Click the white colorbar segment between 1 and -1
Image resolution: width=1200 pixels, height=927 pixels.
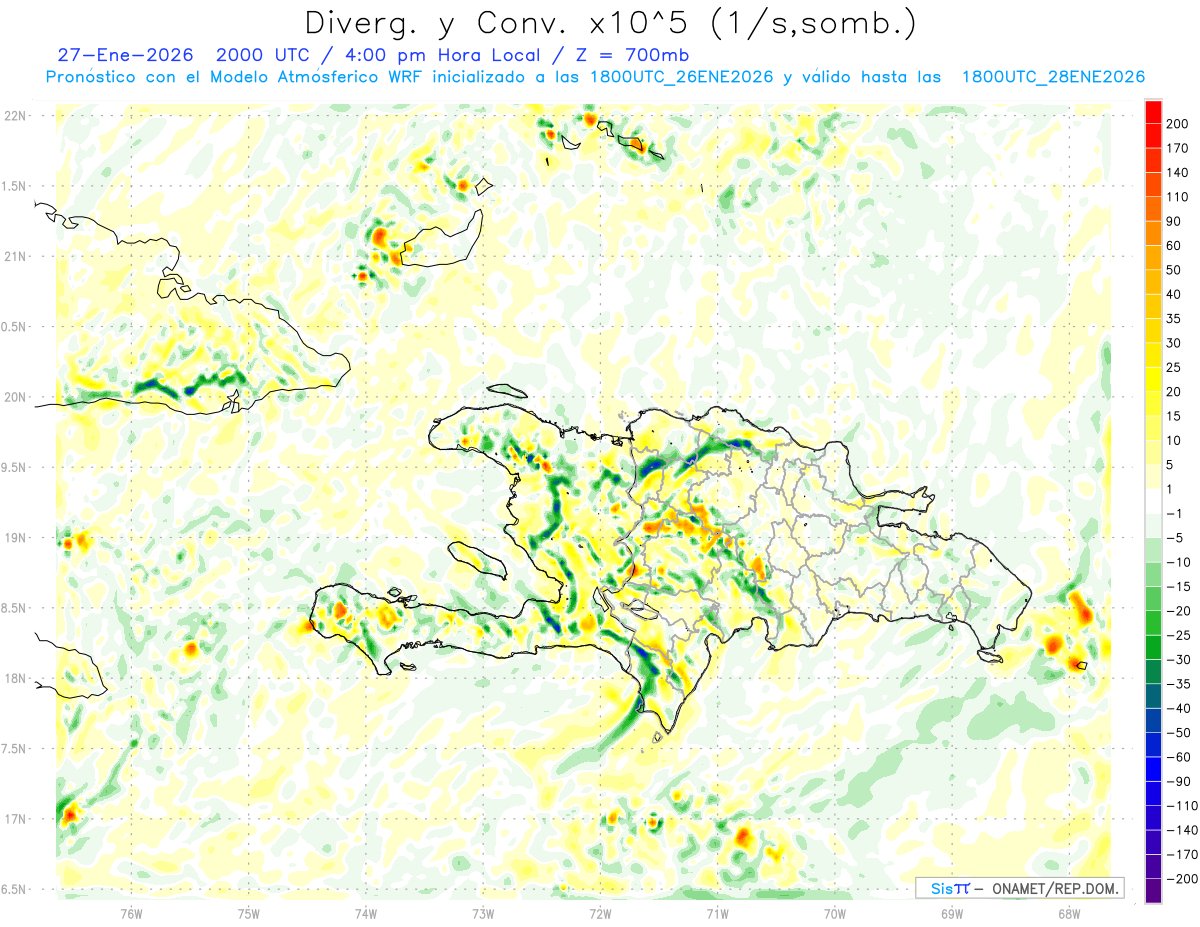coord(1153,501)
